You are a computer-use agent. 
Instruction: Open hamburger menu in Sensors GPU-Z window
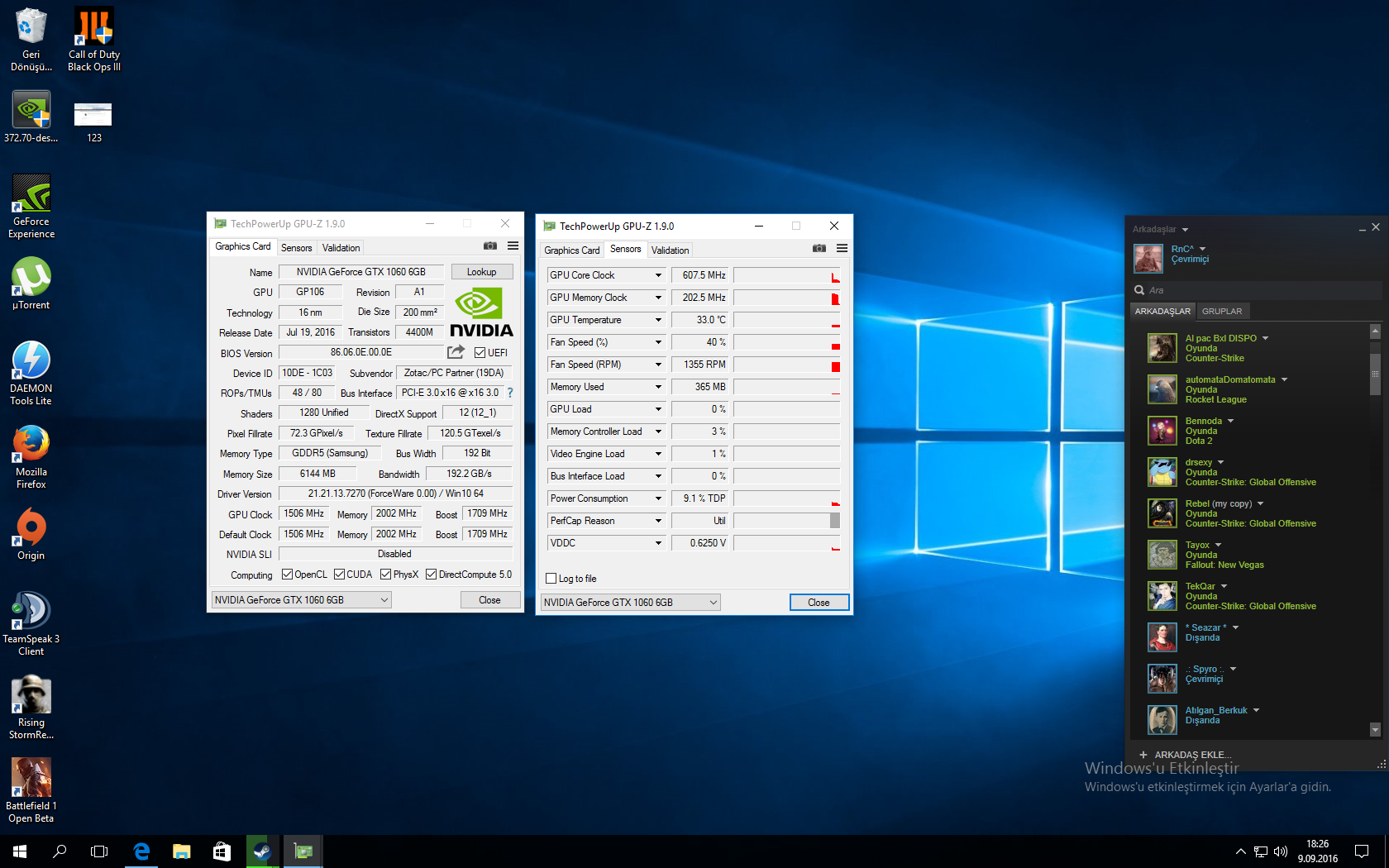(x=842, y=249)
